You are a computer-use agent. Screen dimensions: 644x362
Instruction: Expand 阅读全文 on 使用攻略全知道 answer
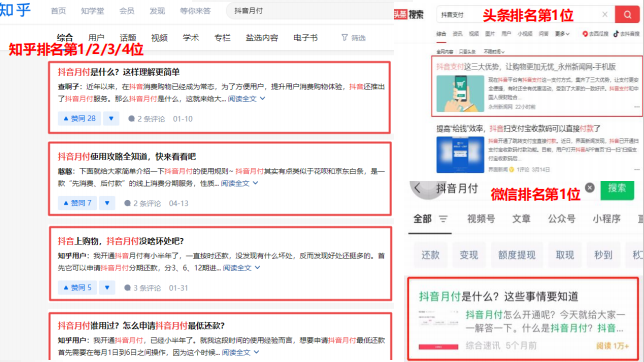(239, 183)
